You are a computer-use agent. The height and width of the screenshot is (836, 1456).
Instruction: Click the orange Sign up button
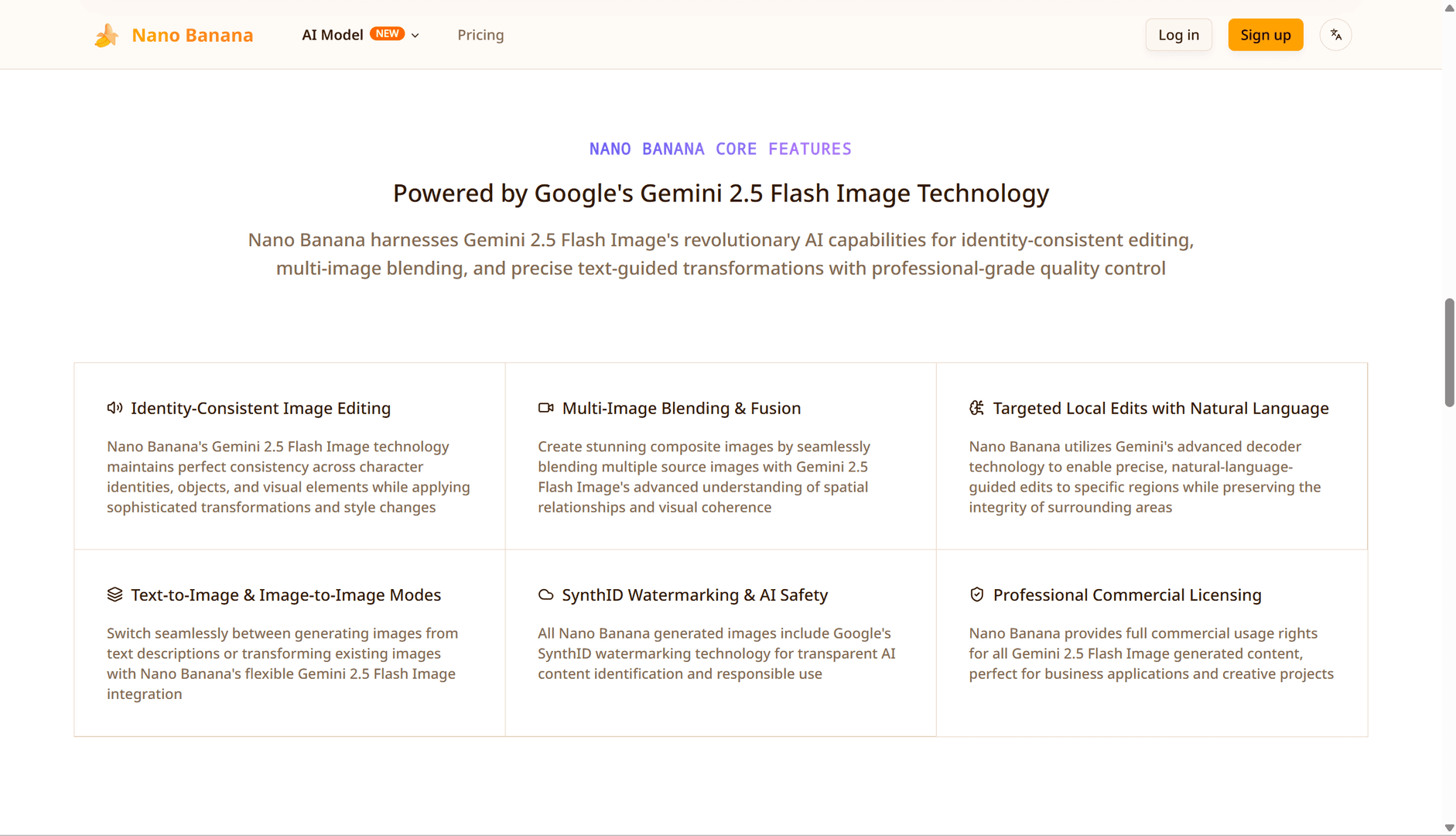pos(1266,35)
